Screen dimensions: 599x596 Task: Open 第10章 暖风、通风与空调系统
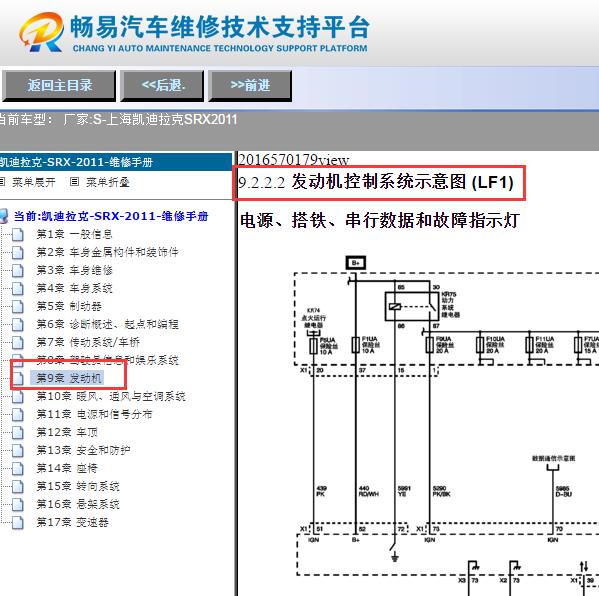[111, 396]
